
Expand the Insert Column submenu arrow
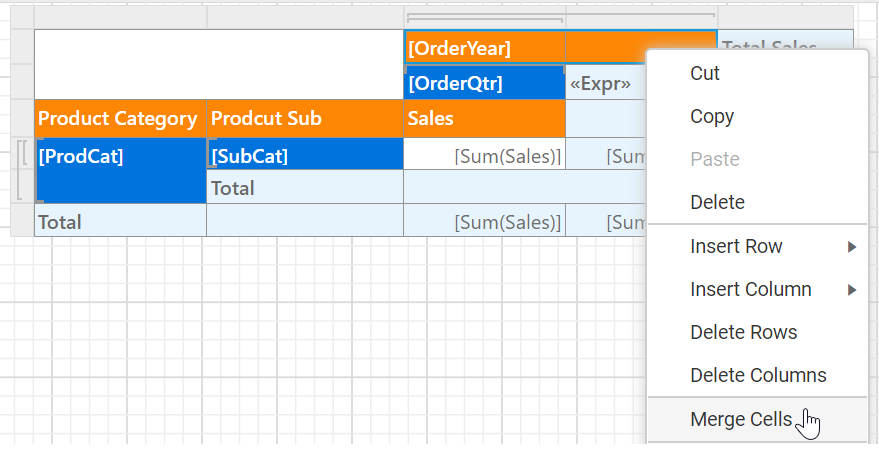pos(852,290)
